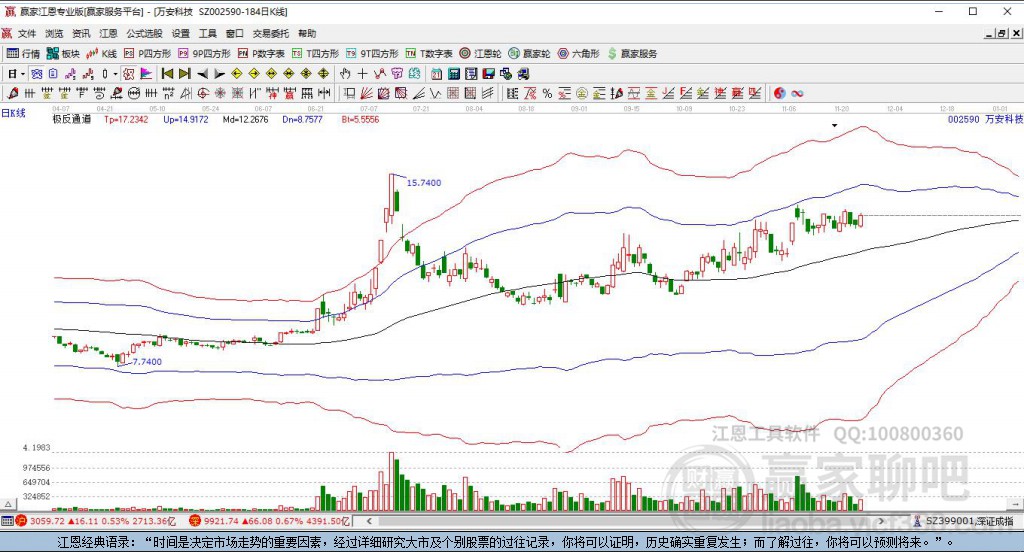Open the 江恩轮 (Gann wheel) tool
1024x552 pixels.
(x=480, y=54)
